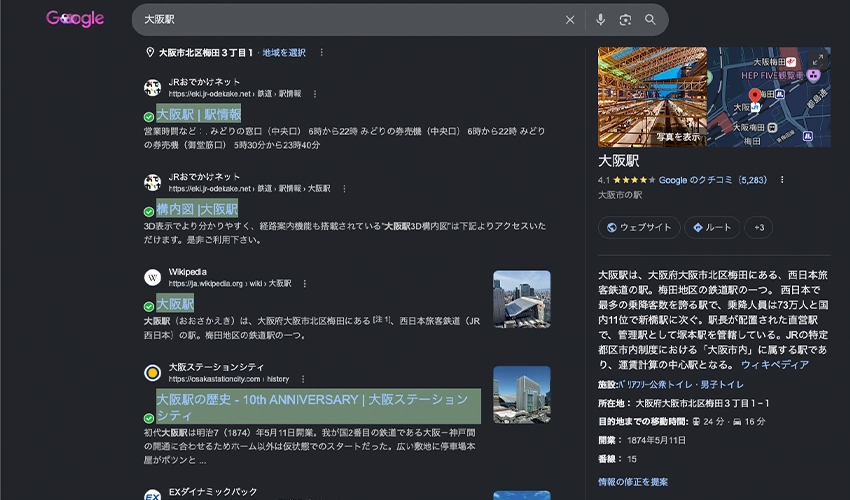Click the 大阪駅 search input field
Viewport: 850px width, 500px height.
point(347,20)
